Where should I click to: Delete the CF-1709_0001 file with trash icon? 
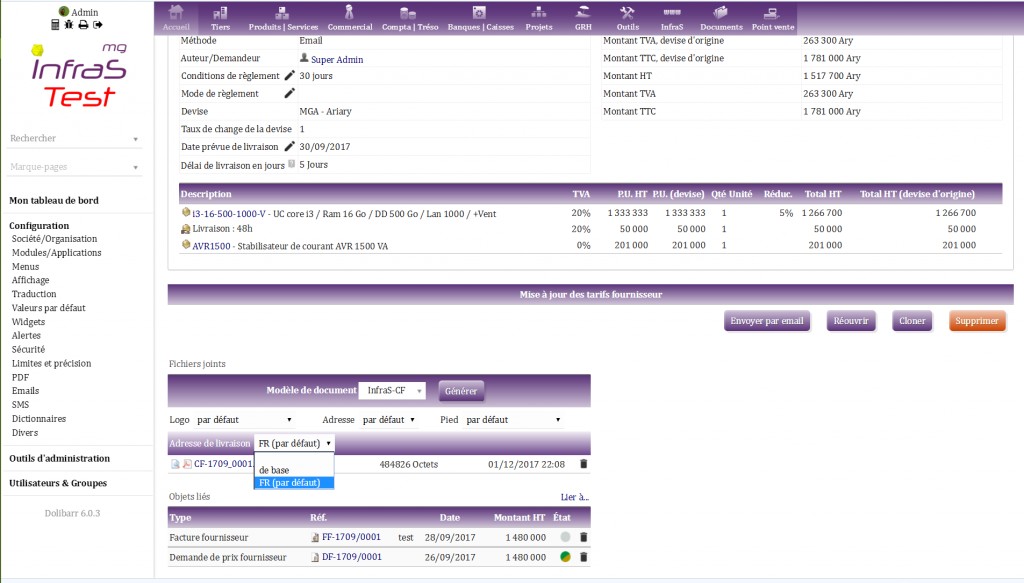pyautogui.click(x=584, y=464)
